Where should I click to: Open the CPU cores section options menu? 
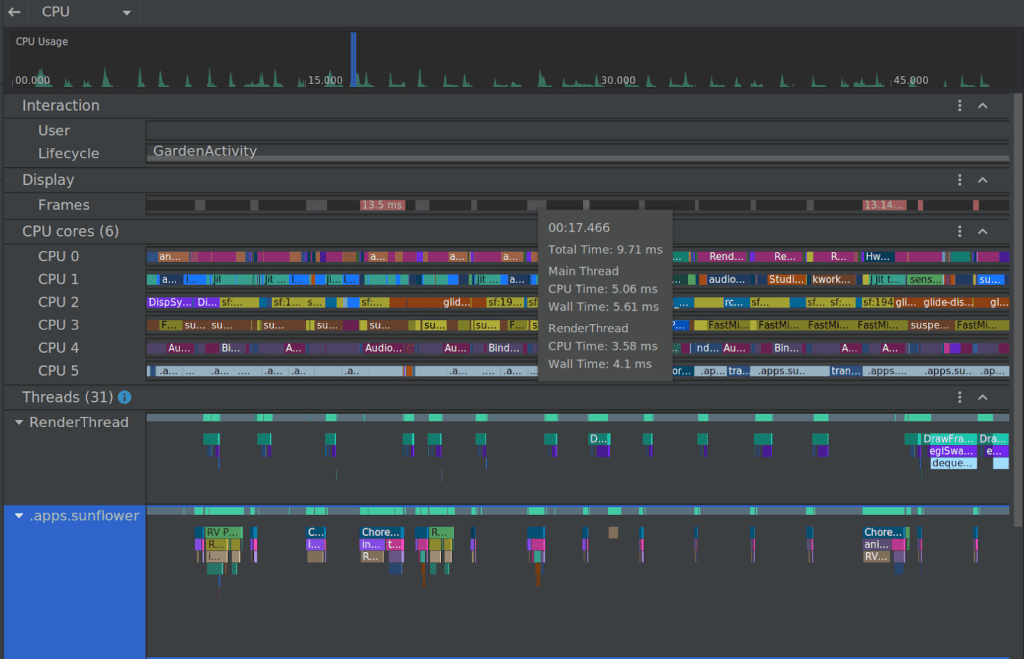click(959, 231)
